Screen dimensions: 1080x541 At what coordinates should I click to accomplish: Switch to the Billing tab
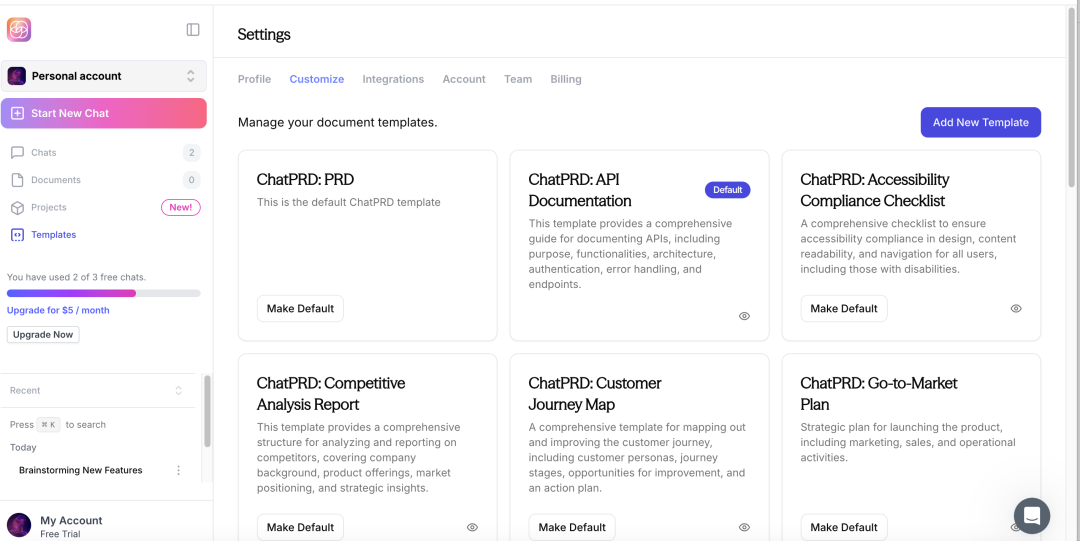coord(566,79)
